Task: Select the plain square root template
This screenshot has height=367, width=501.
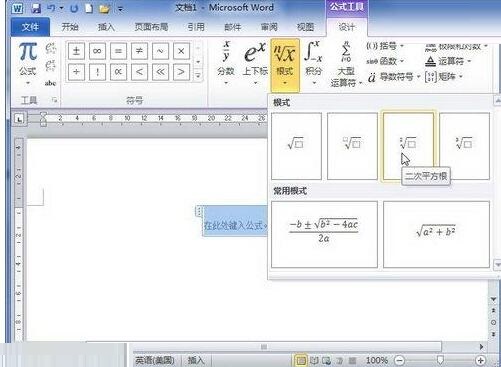Action: (296, 146)
